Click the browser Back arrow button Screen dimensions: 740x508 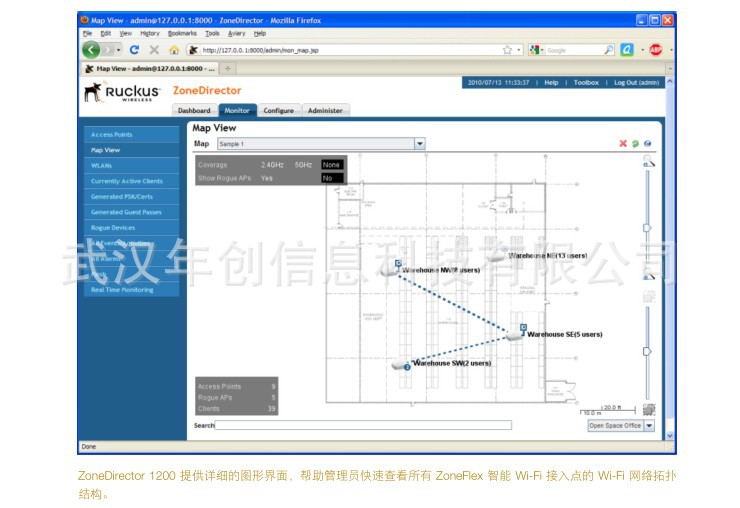pyautogui.click(x=91, y=50)
